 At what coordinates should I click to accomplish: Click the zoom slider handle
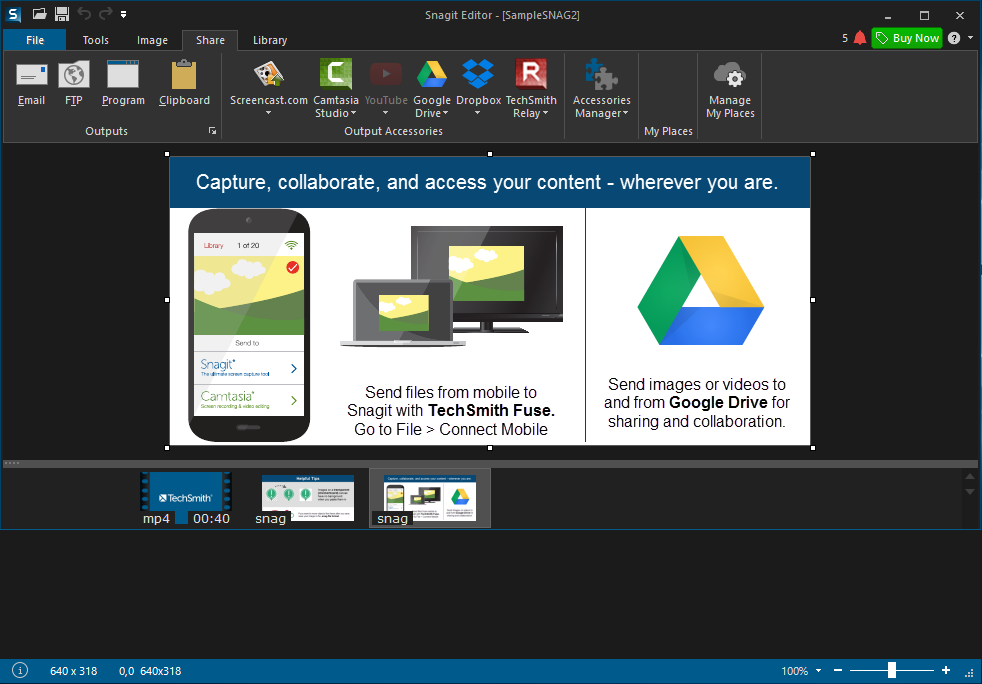tap(892, 670)
